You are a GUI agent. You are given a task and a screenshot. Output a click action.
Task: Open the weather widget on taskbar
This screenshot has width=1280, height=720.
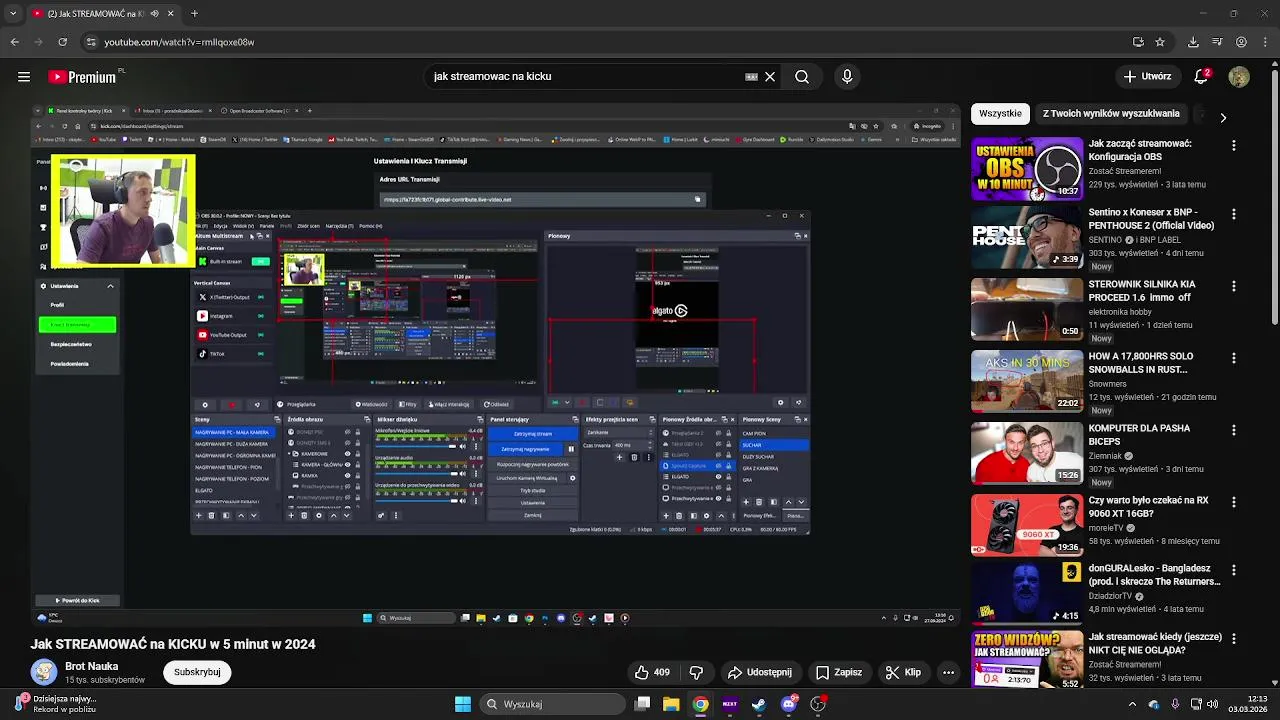[x=55, y=704]
